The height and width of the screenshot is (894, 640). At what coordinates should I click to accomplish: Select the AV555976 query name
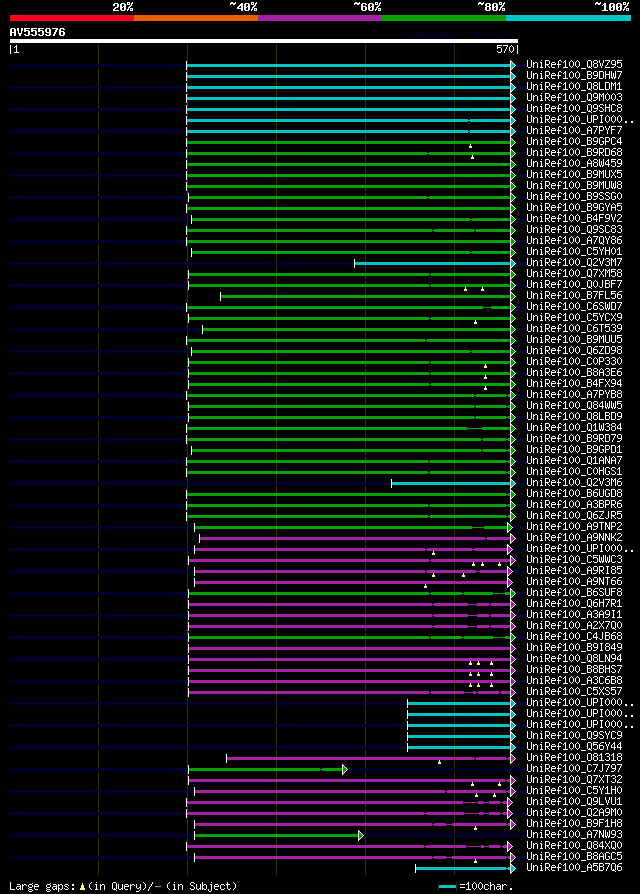37,32
